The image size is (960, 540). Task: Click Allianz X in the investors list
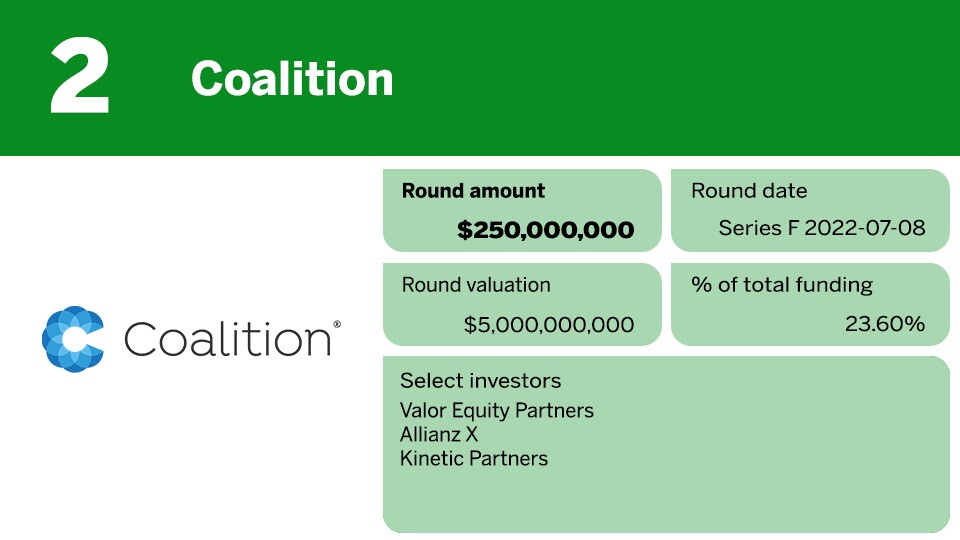click(x=439, y=435)
